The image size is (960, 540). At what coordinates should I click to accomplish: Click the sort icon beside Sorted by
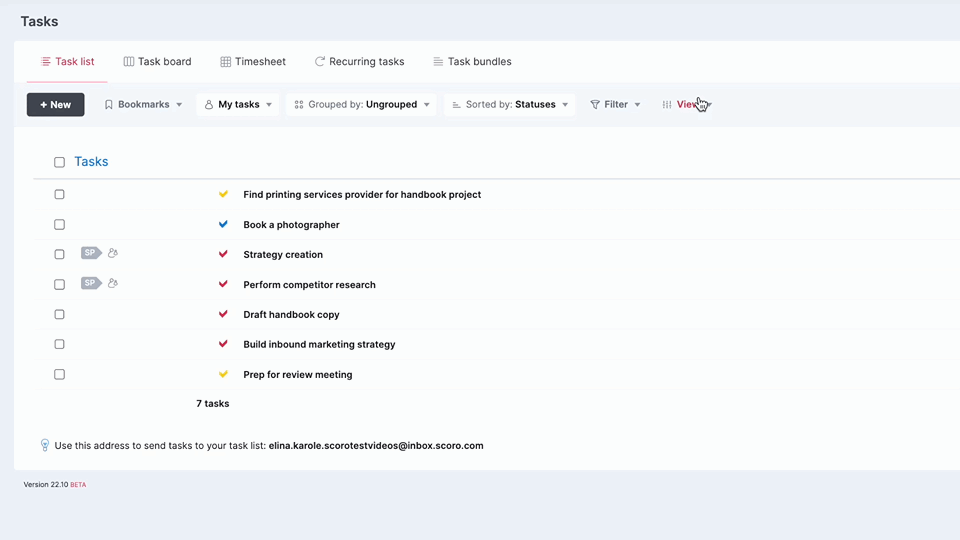pyautogui.click(x=456, y=105)
